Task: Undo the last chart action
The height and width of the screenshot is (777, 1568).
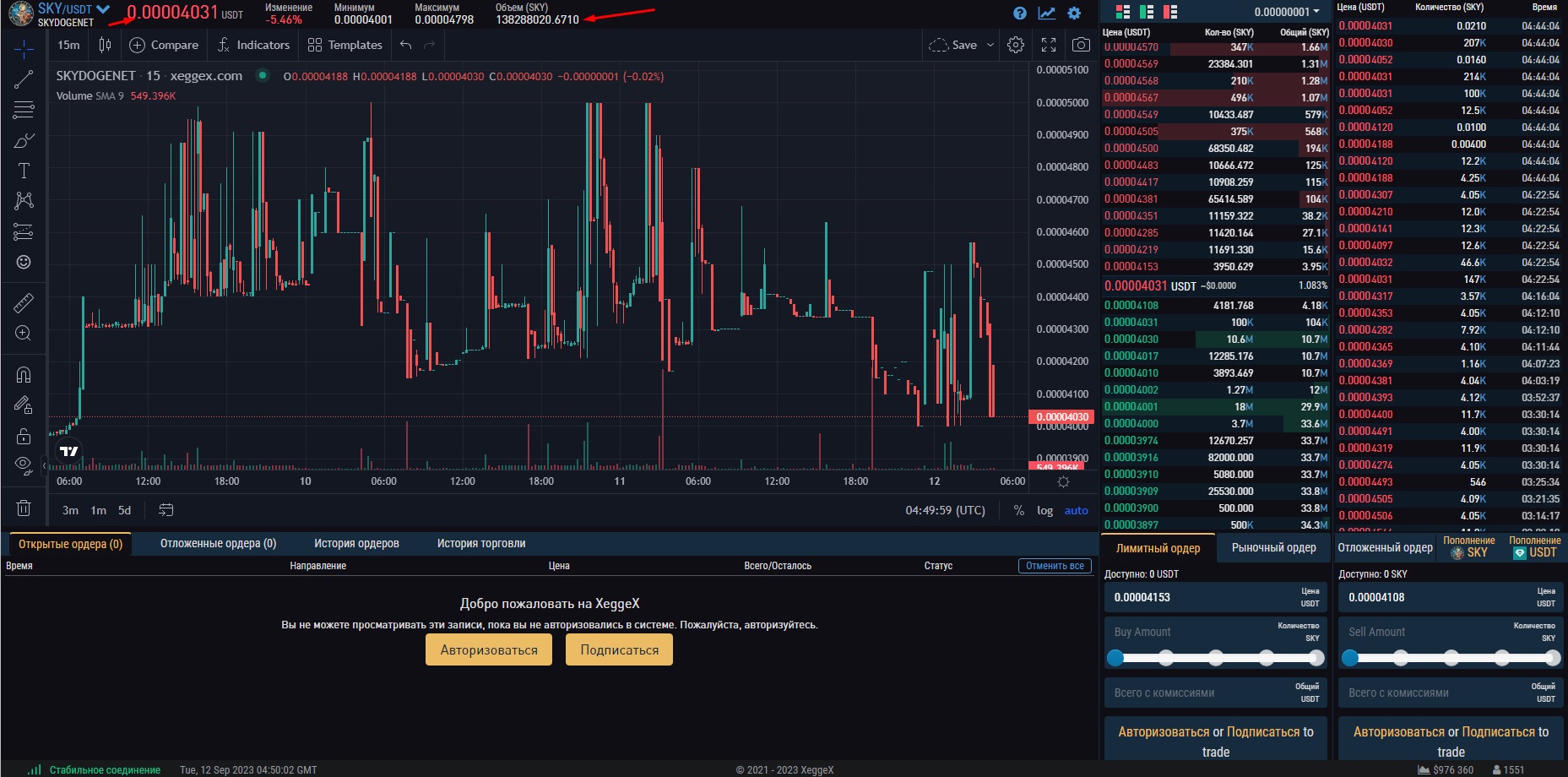Action: [406, 45]
